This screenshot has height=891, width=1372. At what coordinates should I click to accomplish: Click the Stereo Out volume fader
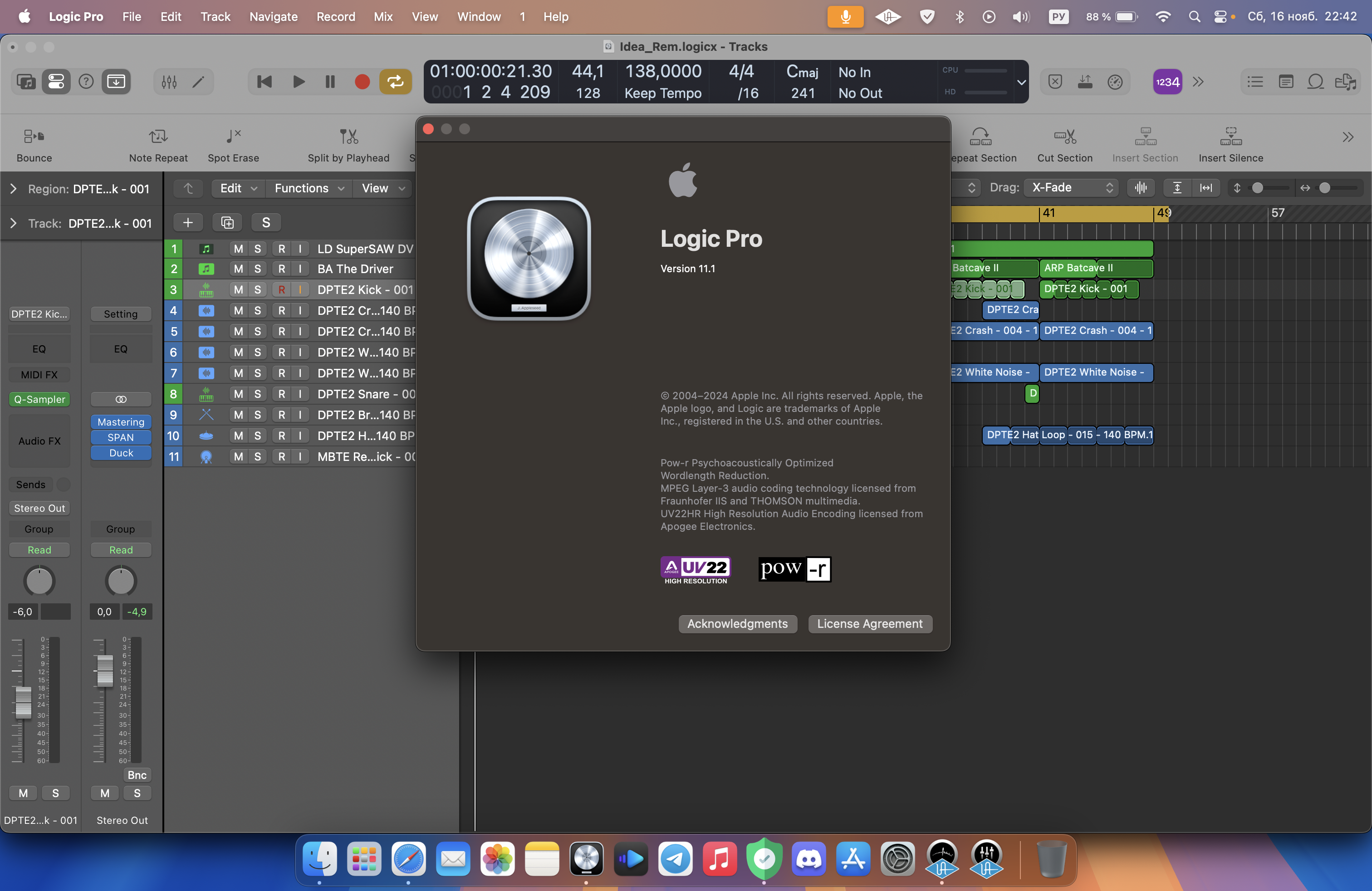coord(105,671)
